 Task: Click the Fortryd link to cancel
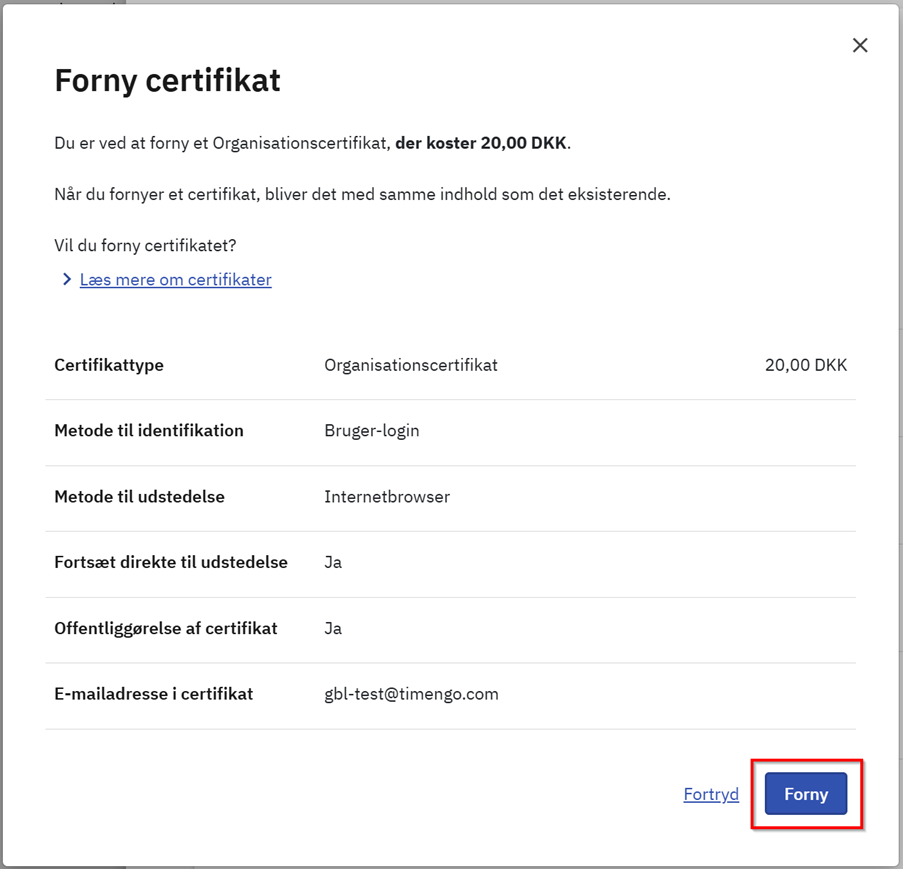tap(711, 794)
